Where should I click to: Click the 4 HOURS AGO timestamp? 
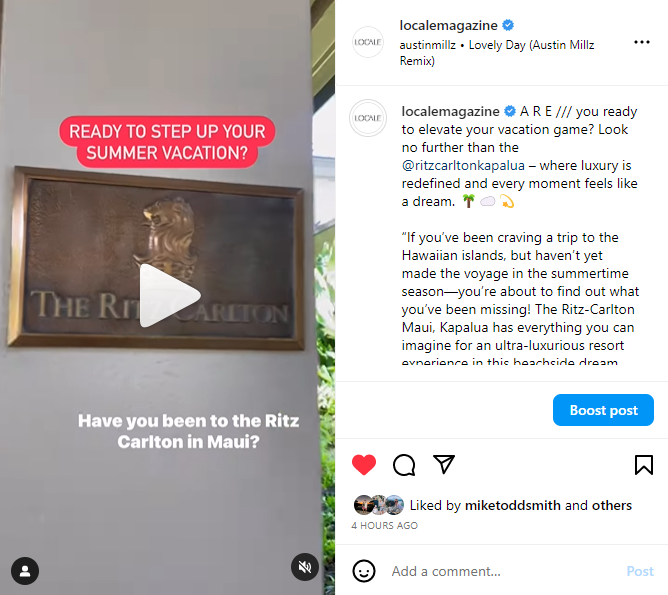(385, 526)
